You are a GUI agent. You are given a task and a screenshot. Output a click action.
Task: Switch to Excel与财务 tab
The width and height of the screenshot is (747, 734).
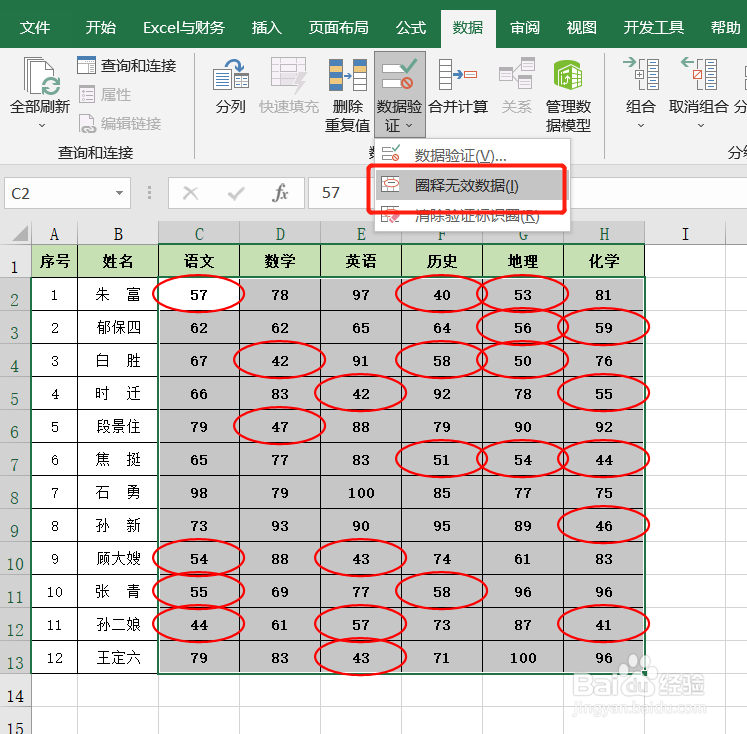184,28
